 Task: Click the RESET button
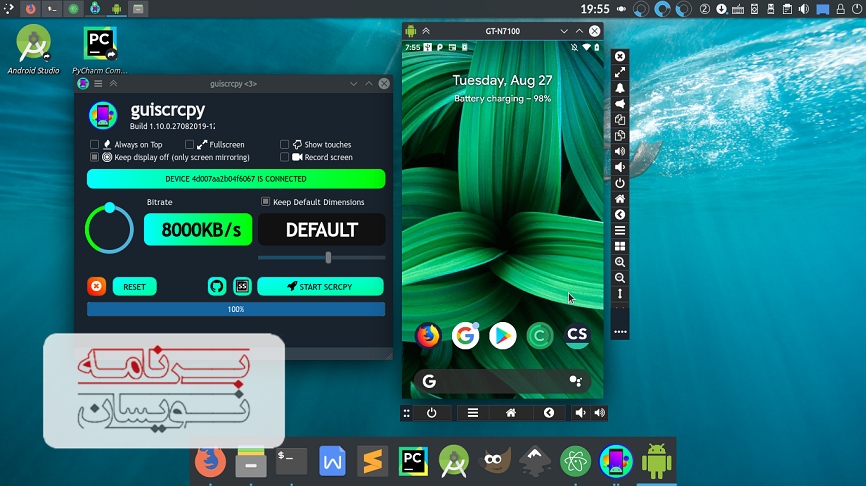point(135,287)
